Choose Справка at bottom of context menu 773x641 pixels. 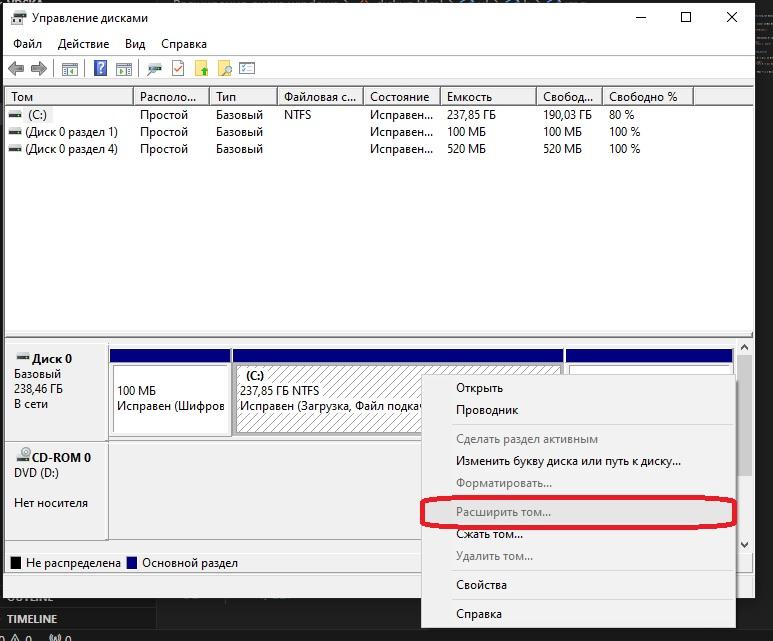(578, 614)
